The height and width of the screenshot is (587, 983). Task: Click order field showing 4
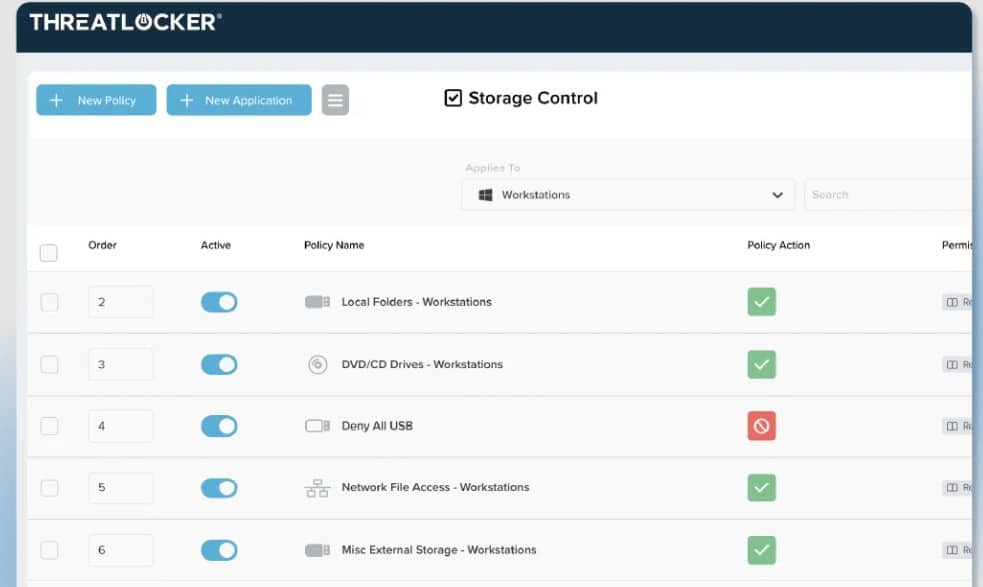pos(120,426)
